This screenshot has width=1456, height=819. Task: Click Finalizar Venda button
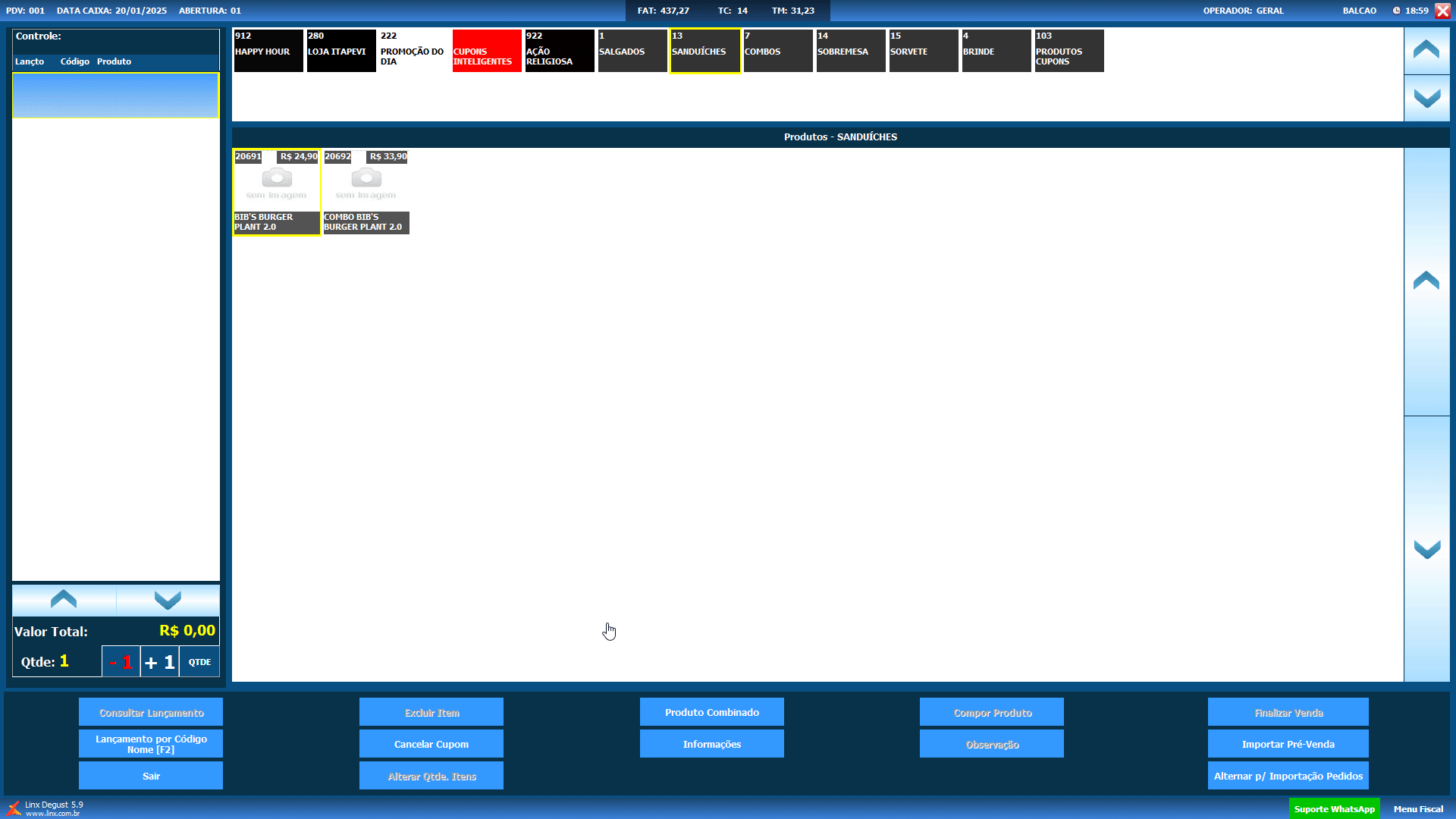click(x=1288, y=712)
